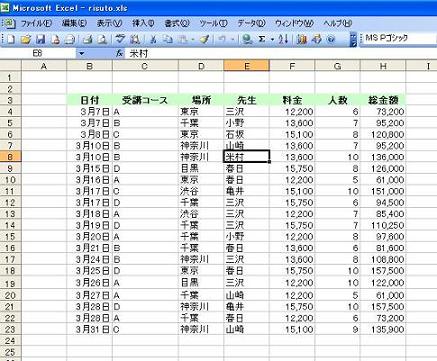
Task: Select the date cell 3月31日
Action: (x=90, y=329)
